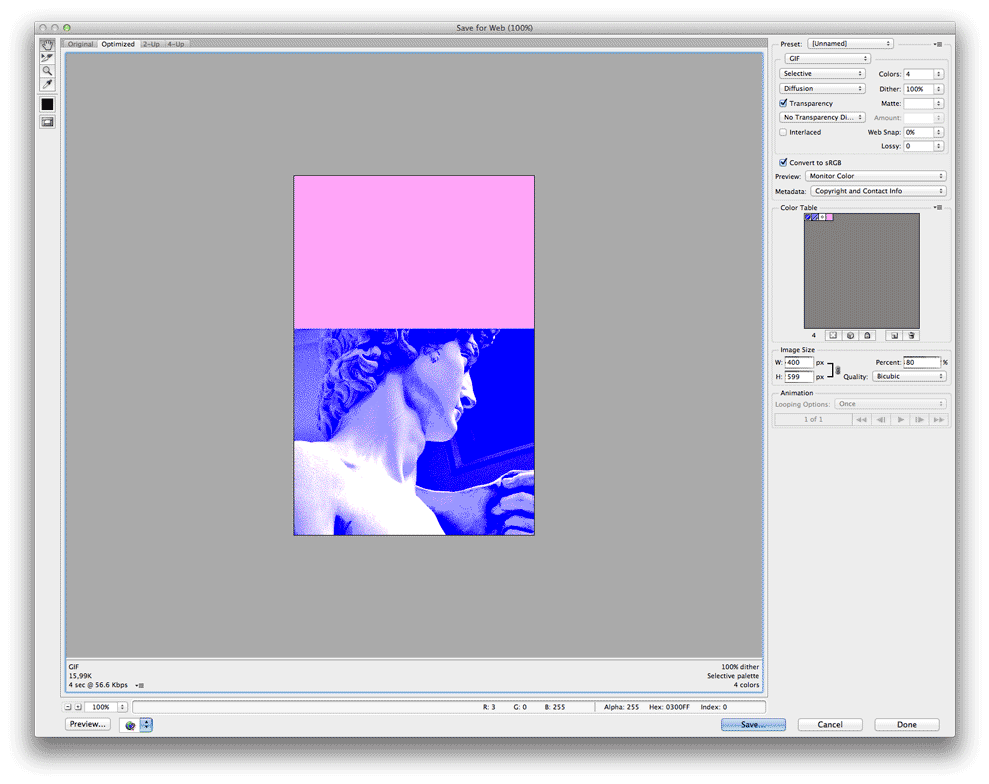989x784 pixels.
Task: Click the Cancel button
Action: coord(830,725)
